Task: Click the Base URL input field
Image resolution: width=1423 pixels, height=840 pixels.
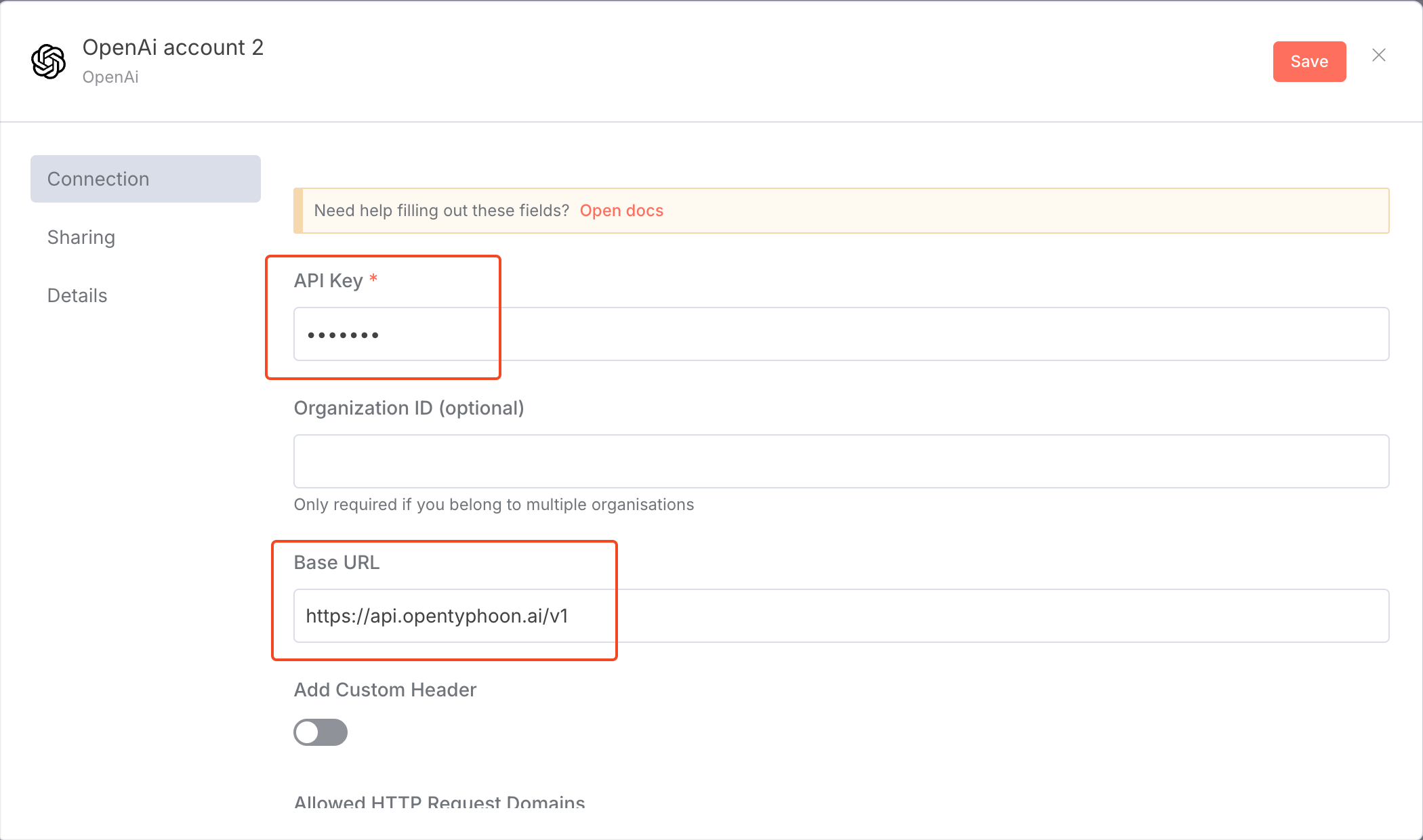Action: (x=840, y=616)
